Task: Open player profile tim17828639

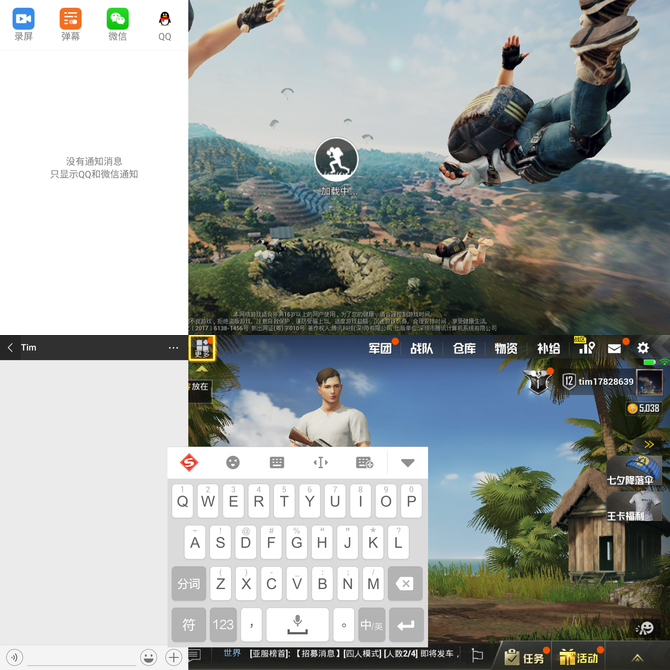Action: point(606,382)
